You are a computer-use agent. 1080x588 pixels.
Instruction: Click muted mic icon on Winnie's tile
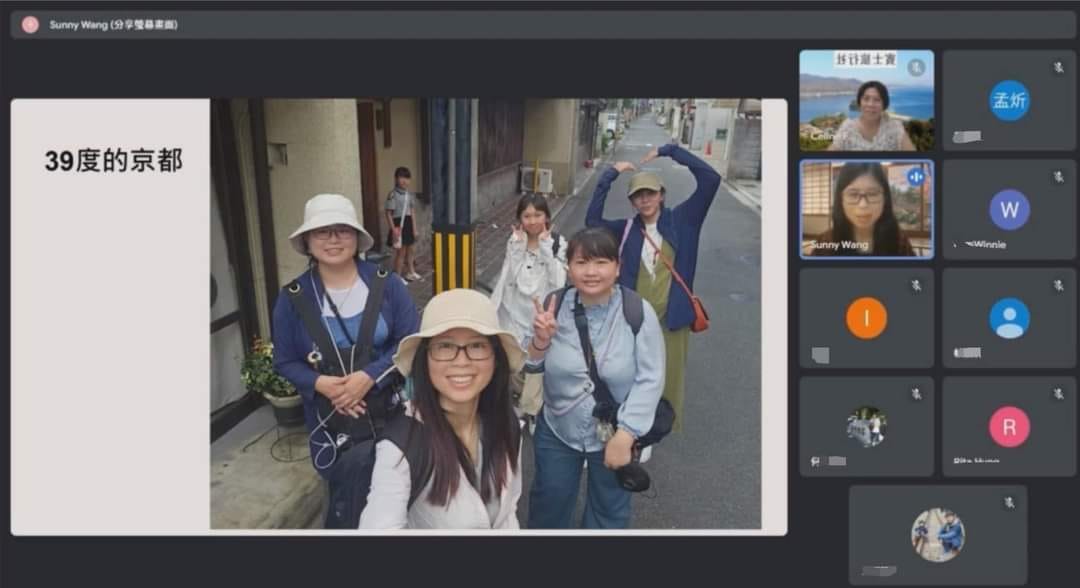coord(1058,176)
